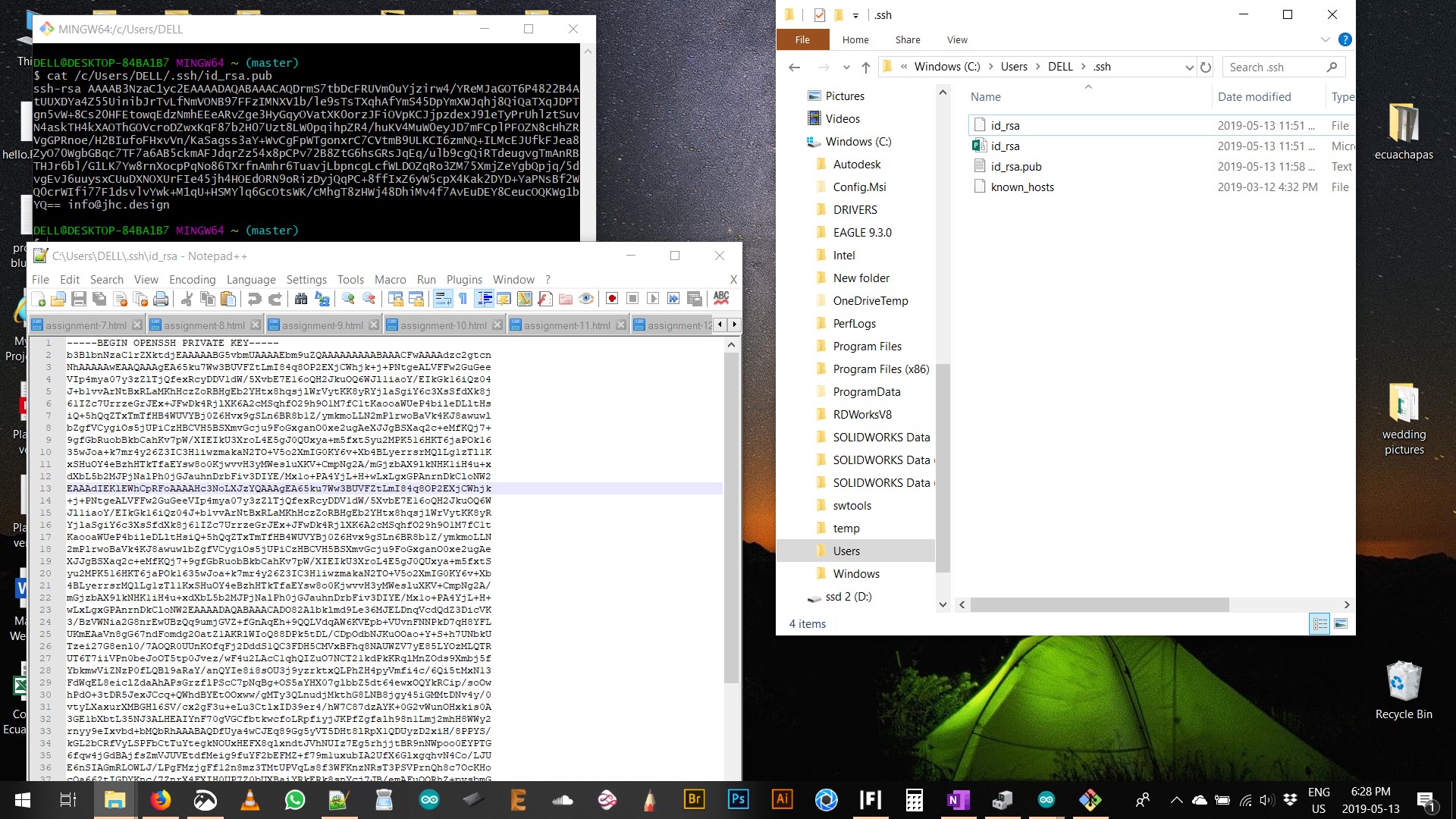This screenshot has height=819, width=1456.
Task: Sort files by Date modified column
Action: (x=1254, y=97)
